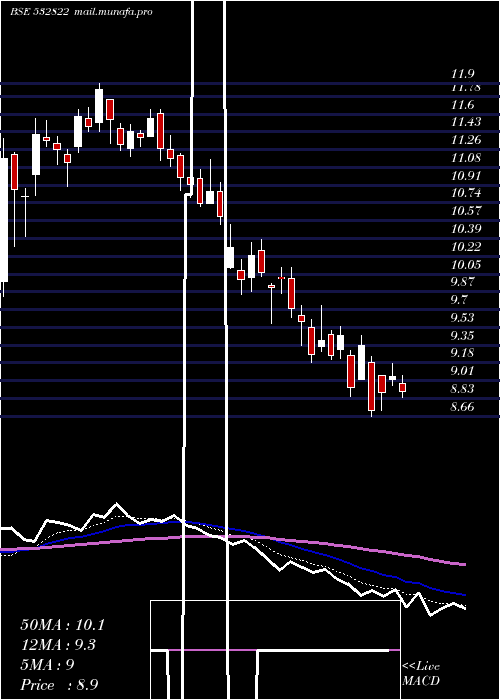This screenshot has width=500, height=700.
Task: Click the 10.91 price axis label
Action: pos(466,175)
